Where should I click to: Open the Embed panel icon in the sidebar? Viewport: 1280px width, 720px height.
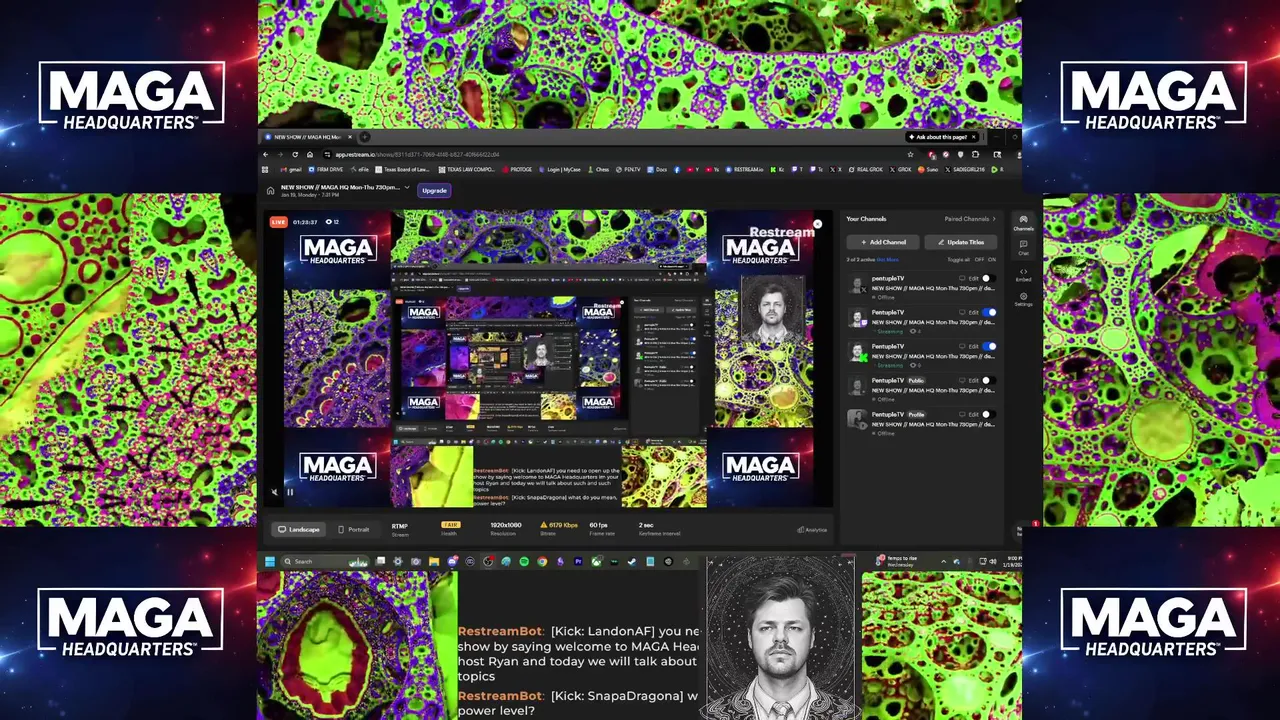[1023, 274]
